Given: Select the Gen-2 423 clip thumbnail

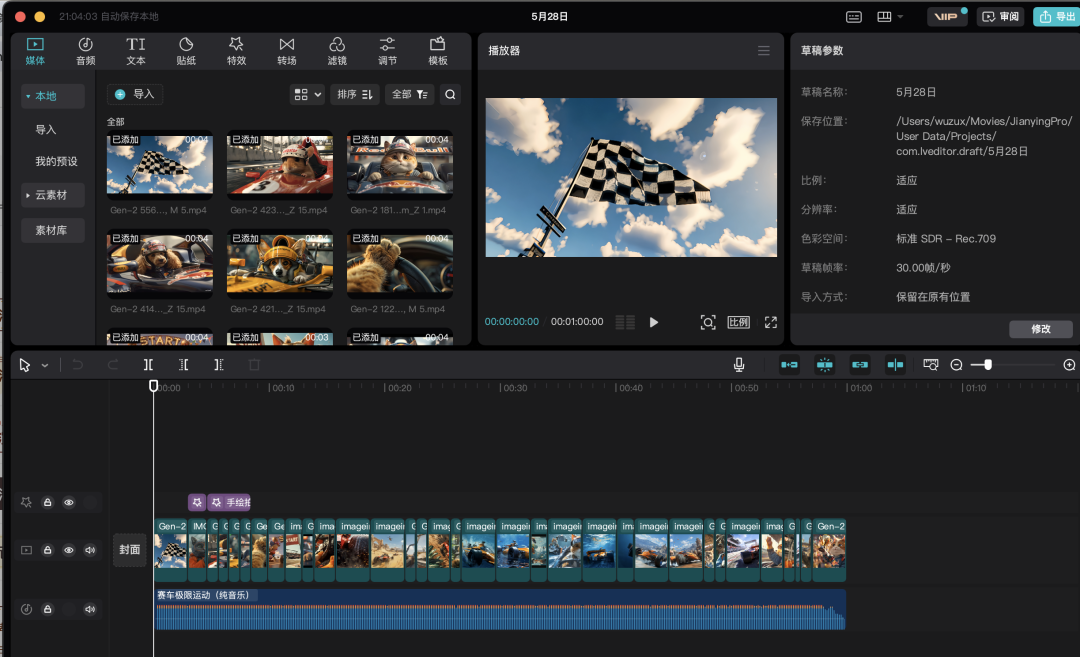Looking at the screenshot, I should [280, 164].
